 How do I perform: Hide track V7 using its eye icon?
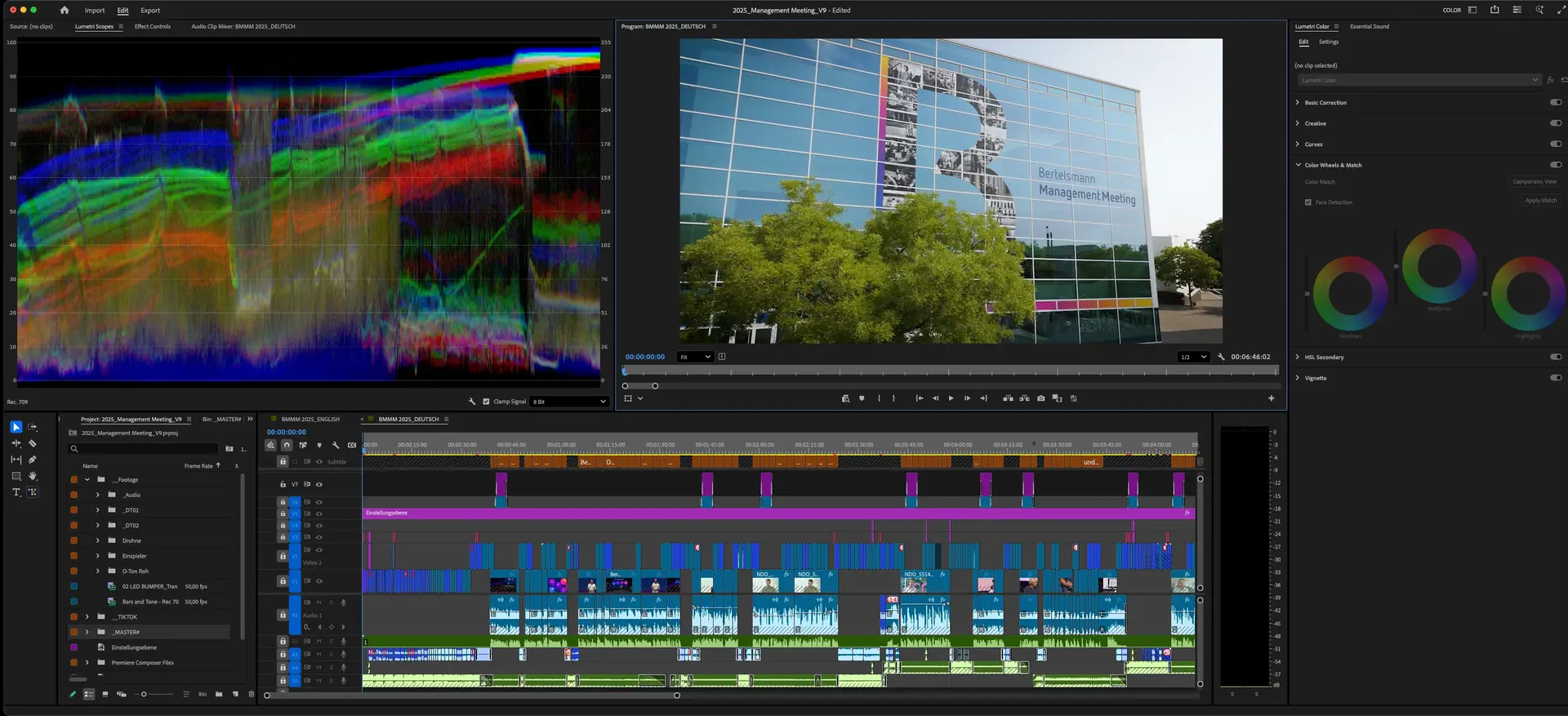tap(319, 484)
